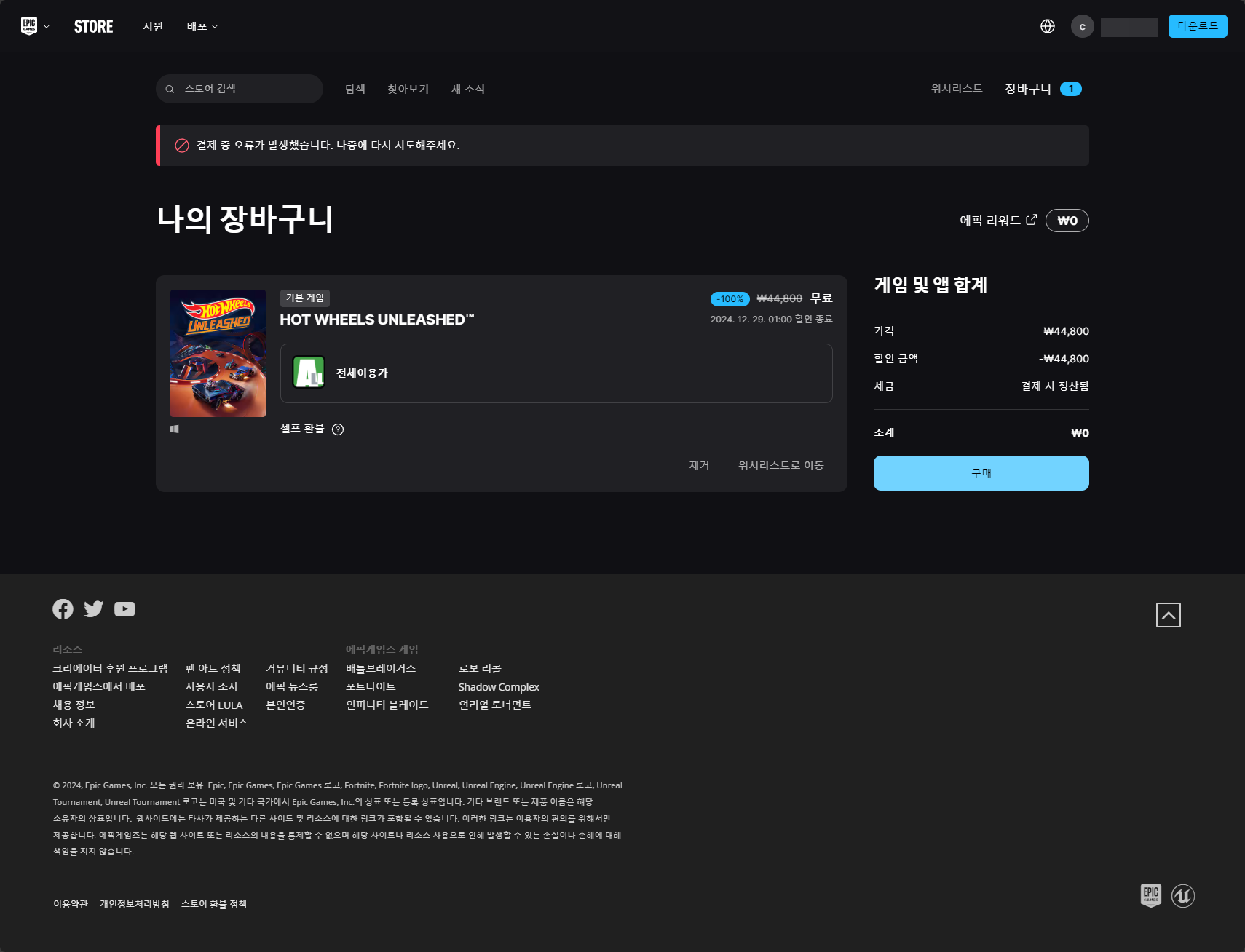Move item with 위시리스트로 이동

pos(780,465)
